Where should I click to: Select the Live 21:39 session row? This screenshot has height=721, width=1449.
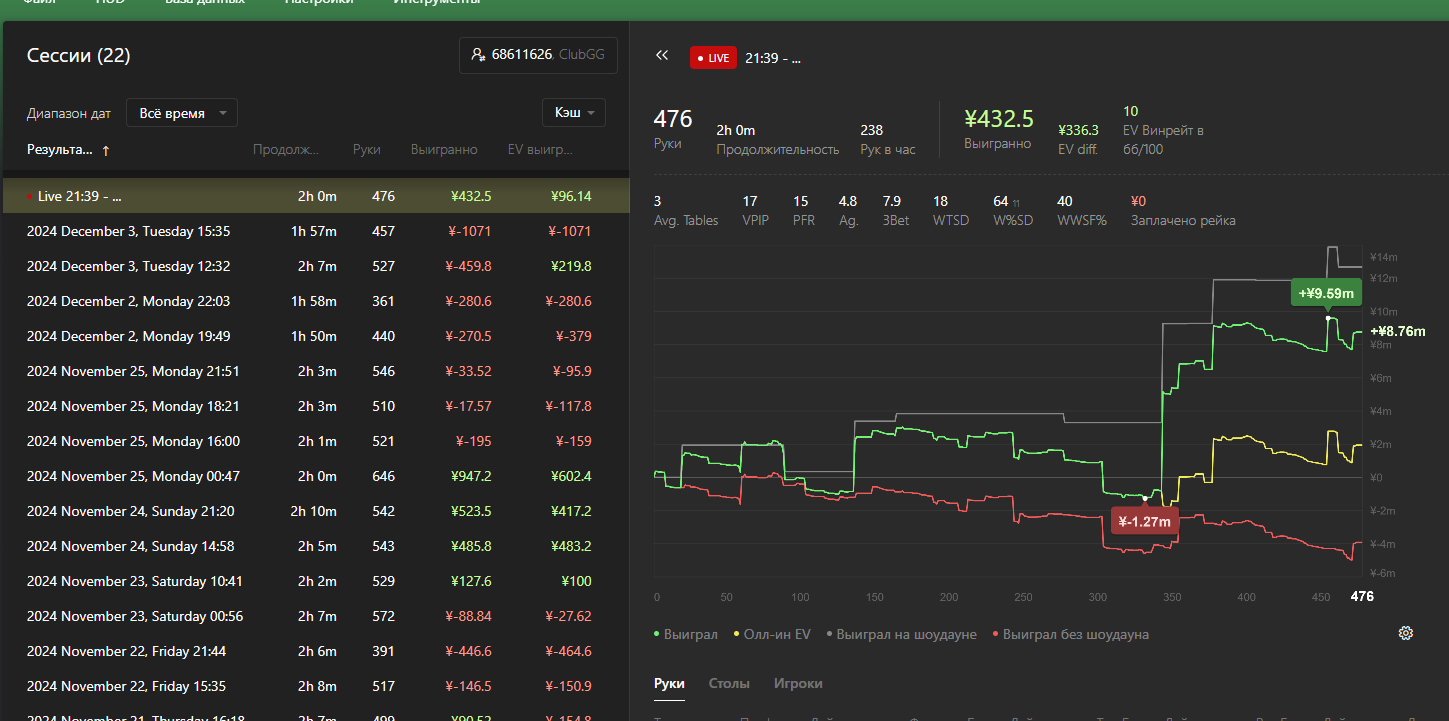[316, 196]
